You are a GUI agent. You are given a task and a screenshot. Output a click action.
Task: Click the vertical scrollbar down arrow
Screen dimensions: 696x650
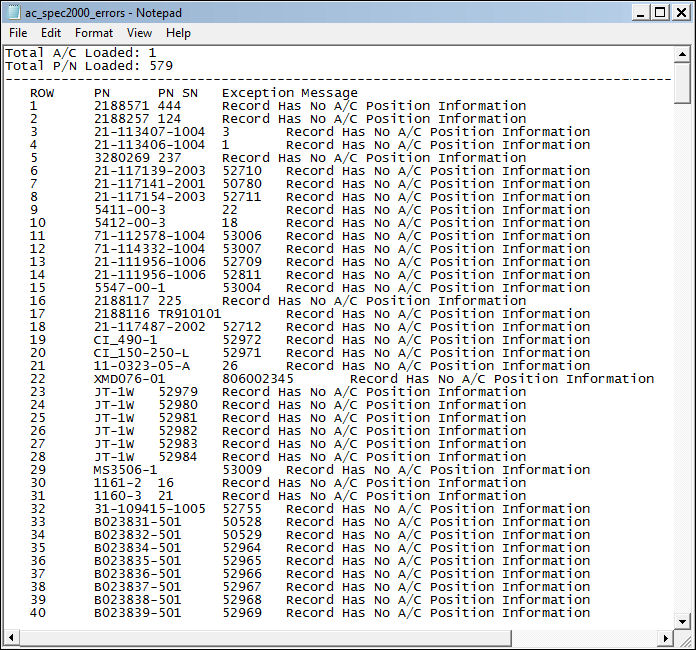[x=682, y=621]
